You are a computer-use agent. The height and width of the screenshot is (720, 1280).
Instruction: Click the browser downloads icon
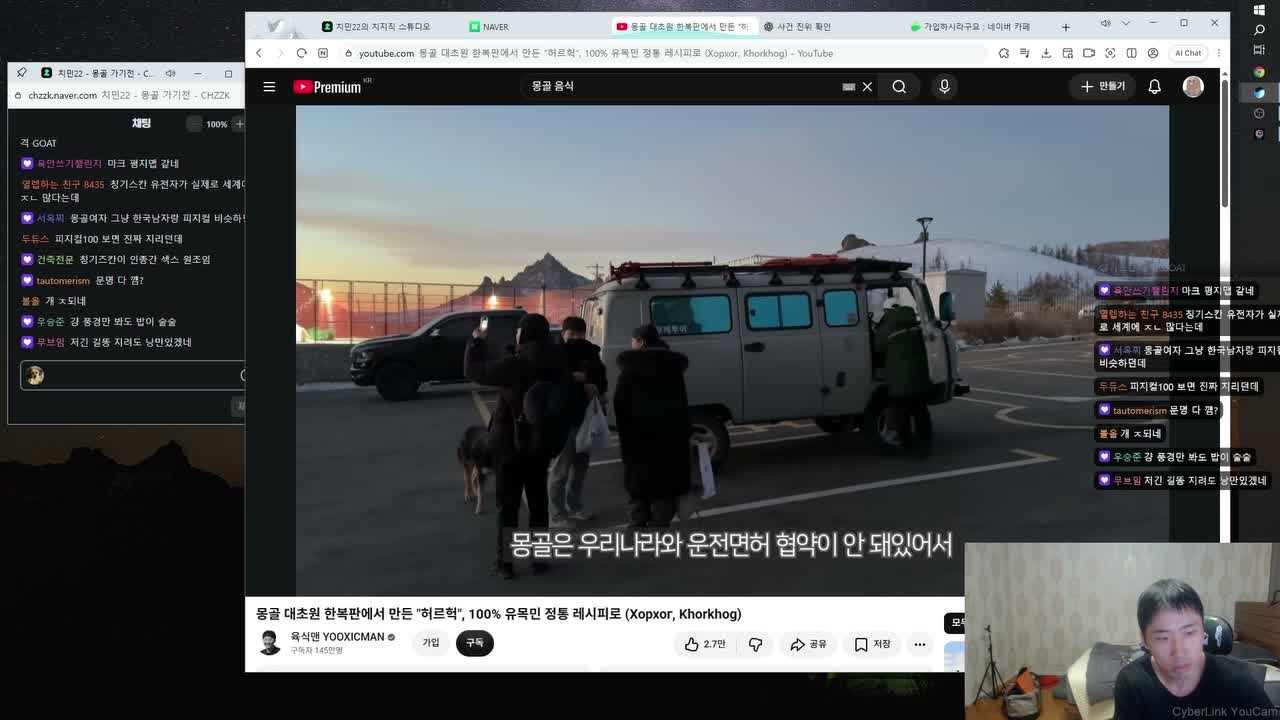(x=1046, y=53)
